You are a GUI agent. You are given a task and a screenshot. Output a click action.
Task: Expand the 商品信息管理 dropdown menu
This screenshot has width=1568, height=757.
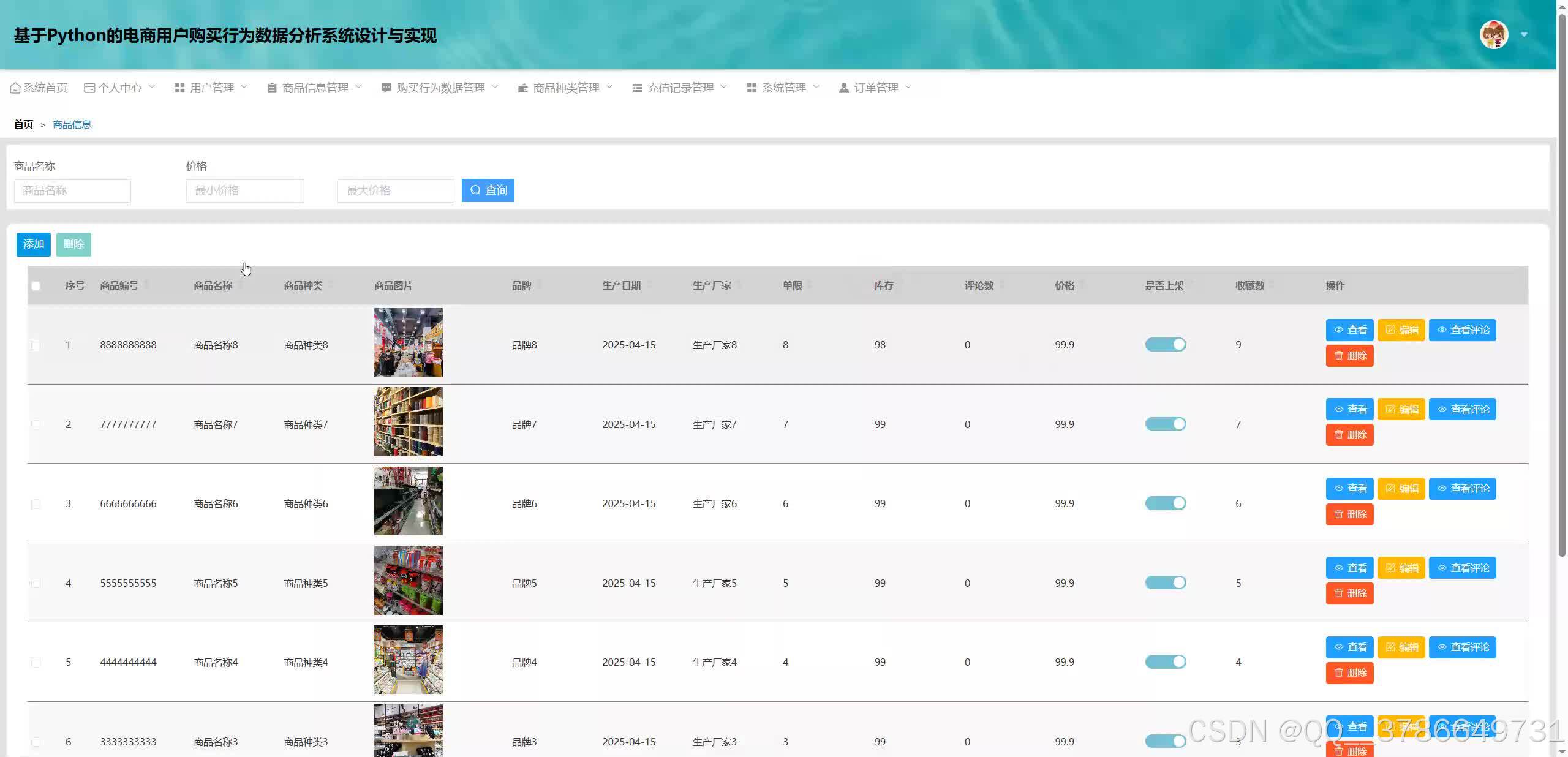click(x=315, y=88)
